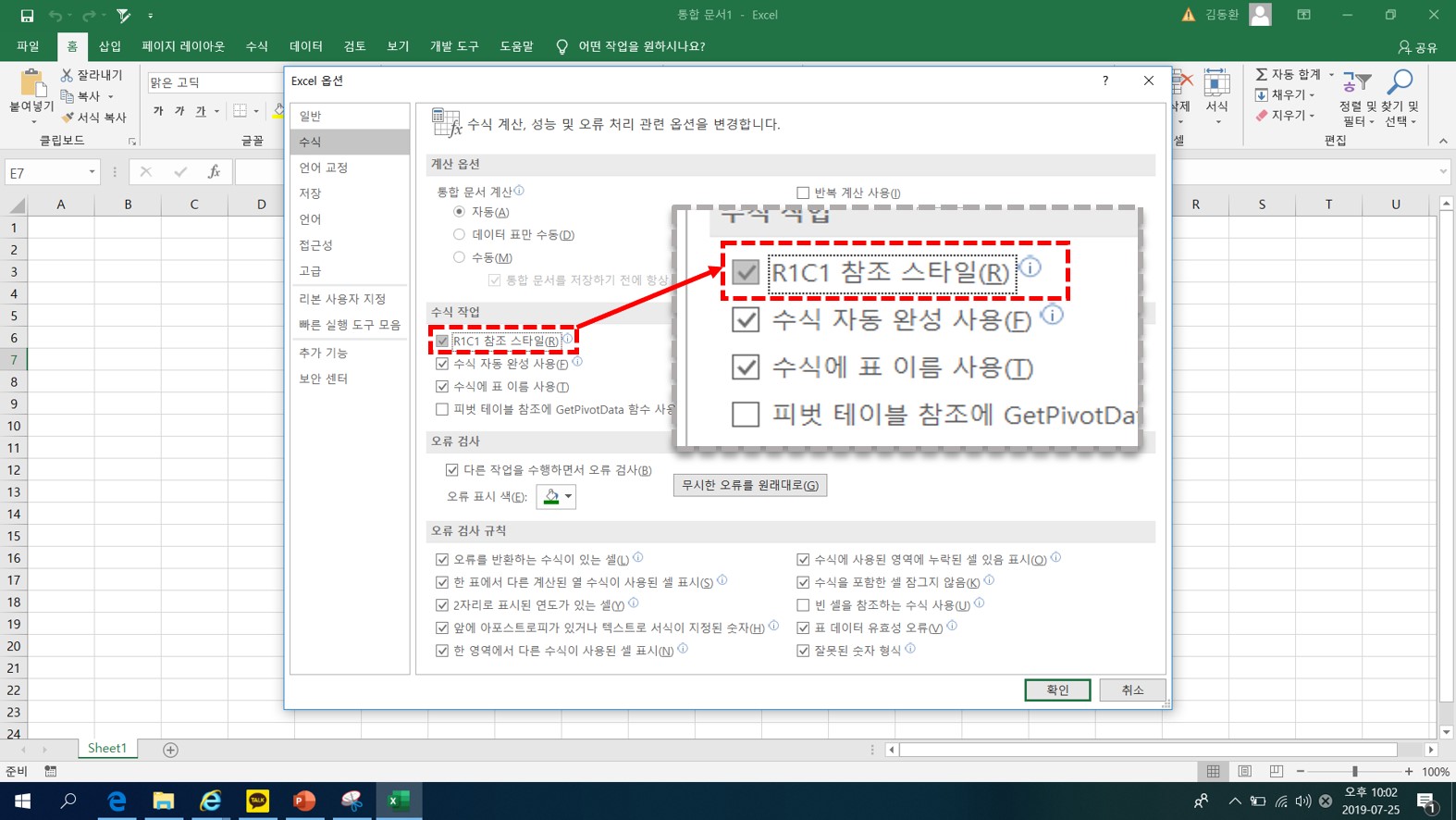Select 데이터 표만 수동 radio button

(x=459, y=234)
